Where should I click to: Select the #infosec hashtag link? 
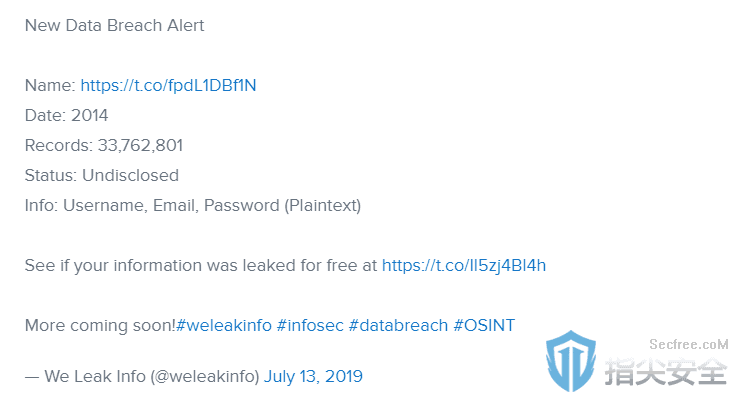[x=310, y=325]
